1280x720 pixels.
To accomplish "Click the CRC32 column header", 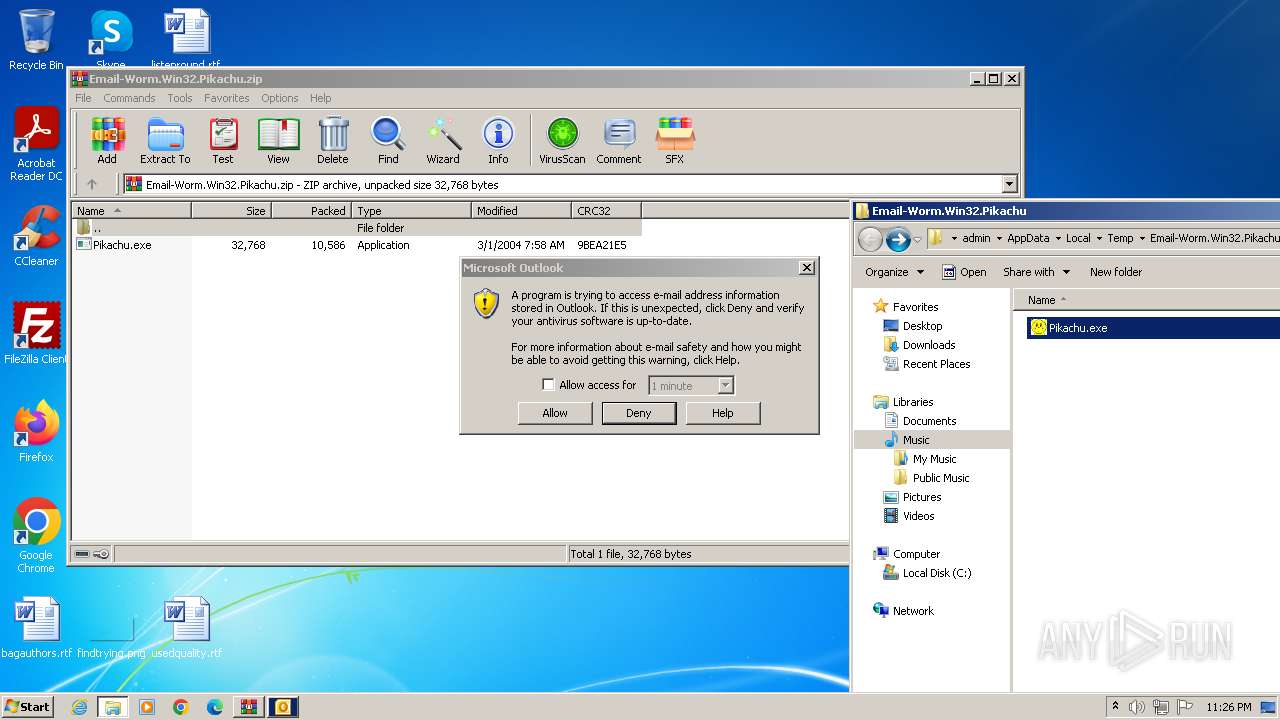I will point(606,210).
